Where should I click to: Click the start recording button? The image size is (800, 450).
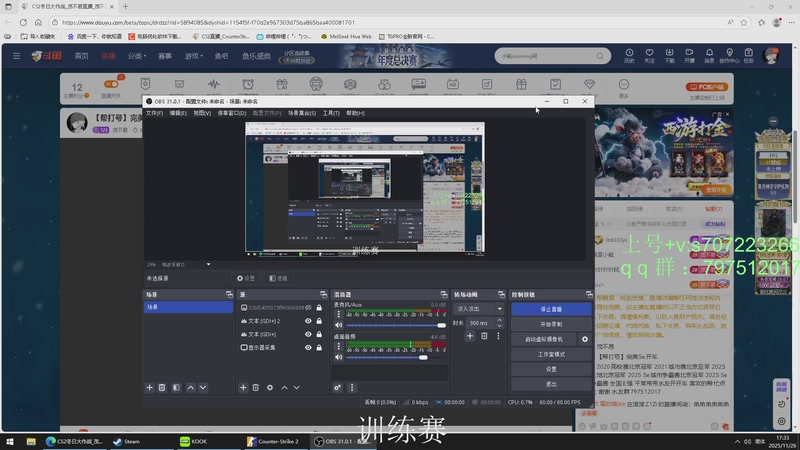point(551,324)
